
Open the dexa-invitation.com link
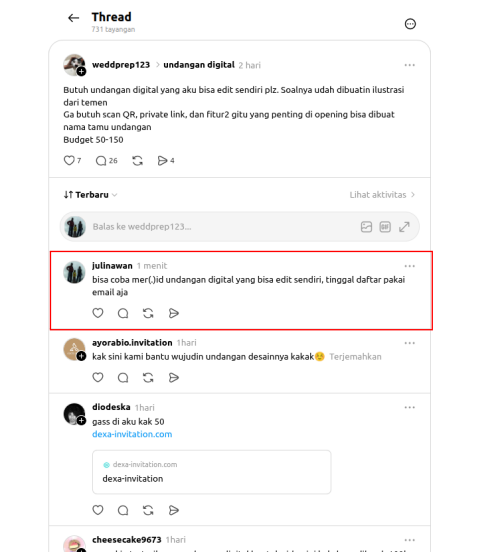(x=132, y=434)
